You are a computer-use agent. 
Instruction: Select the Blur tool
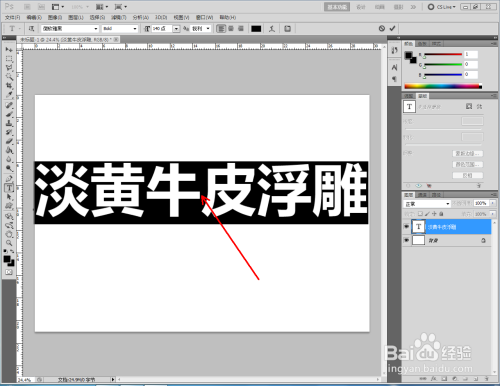coord(9,159)
